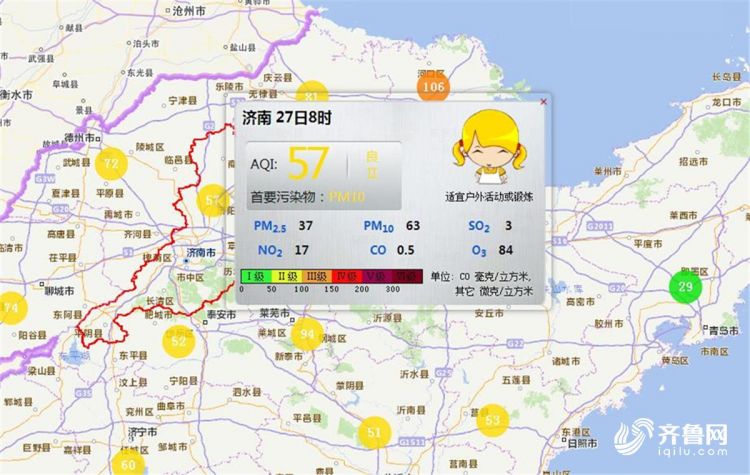Click the 乐陵市 label

230,86
